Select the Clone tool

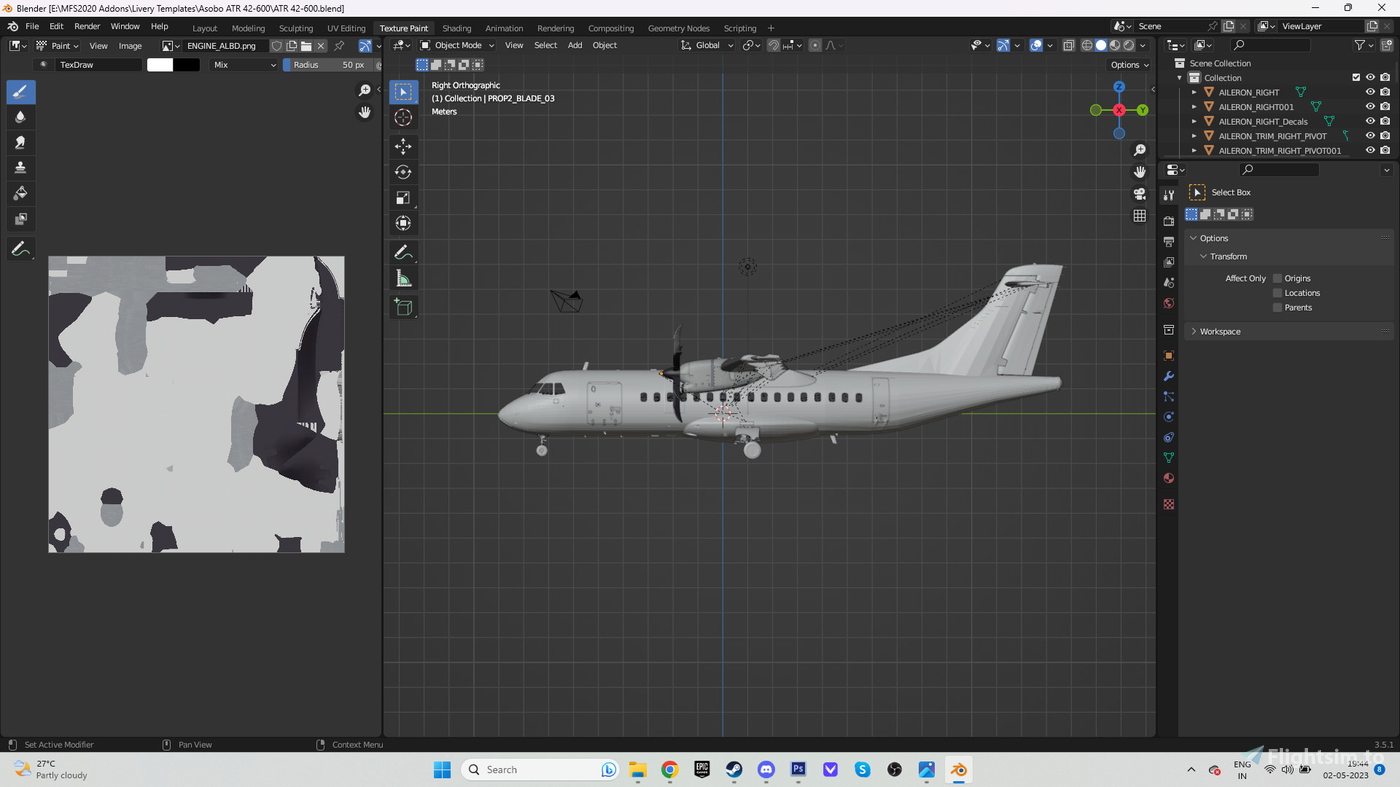click(x=20, y=167)
